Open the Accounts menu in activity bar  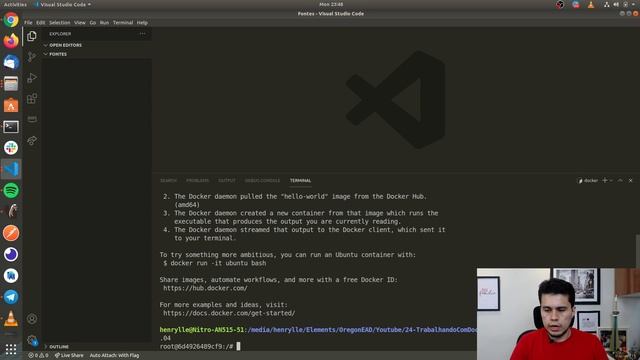(x=32, y=319)
